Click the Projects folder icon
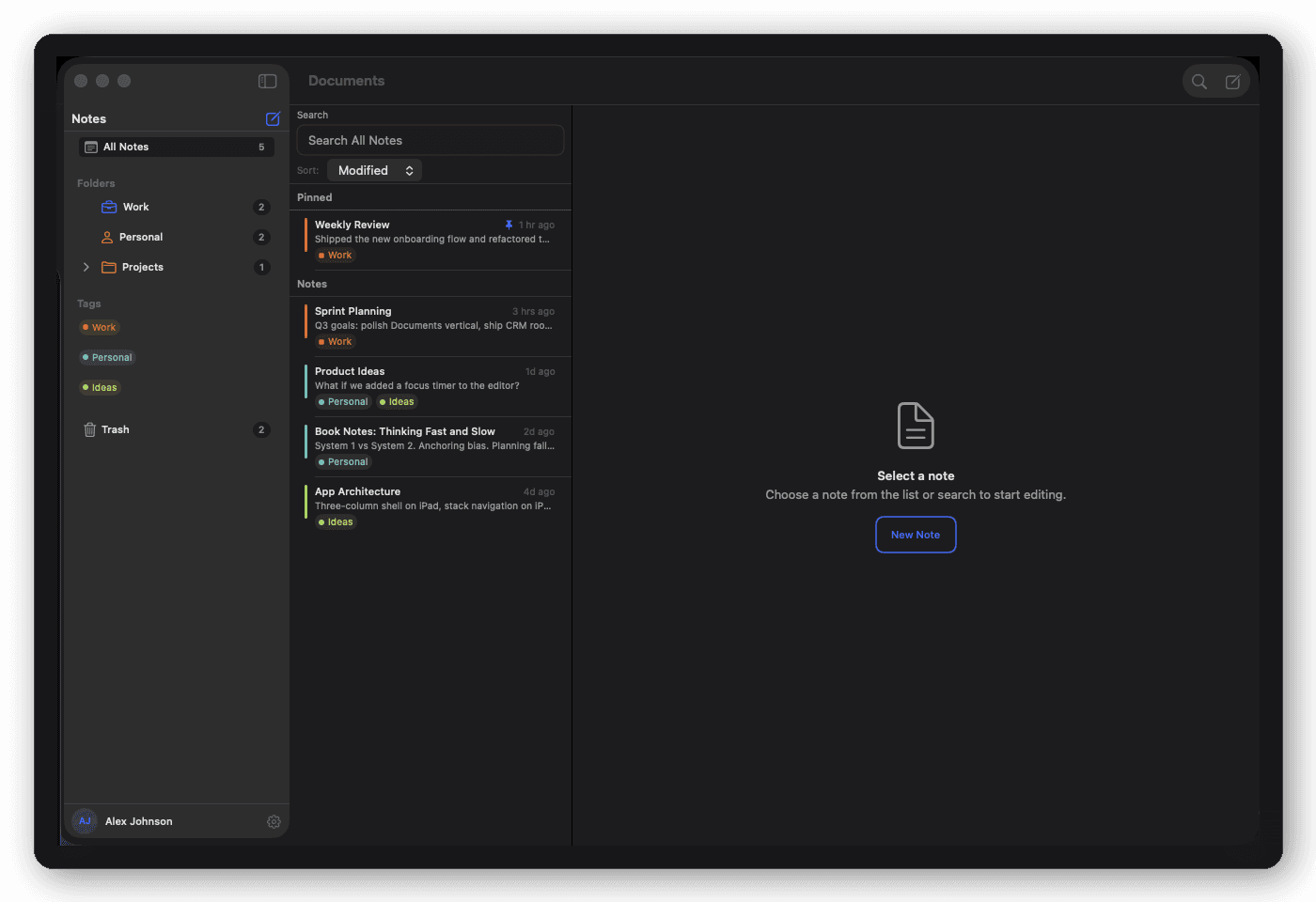This screenshot has width=1316, height=902. [x=109, y=267]
